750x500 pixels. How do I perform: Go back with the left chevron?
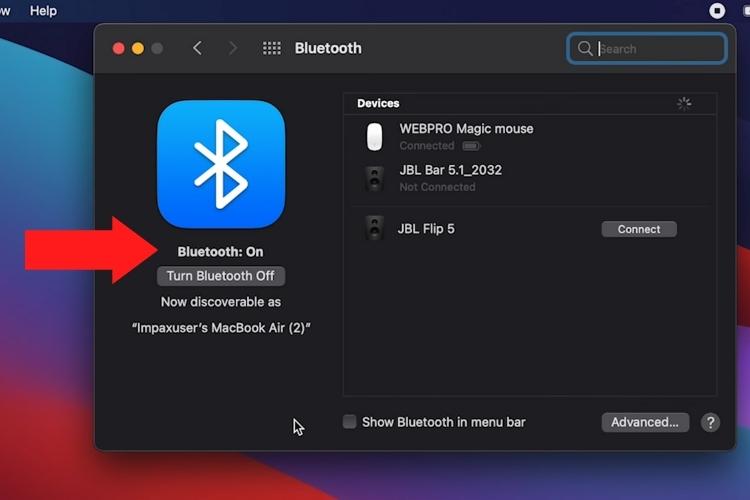tap(197, 48)
